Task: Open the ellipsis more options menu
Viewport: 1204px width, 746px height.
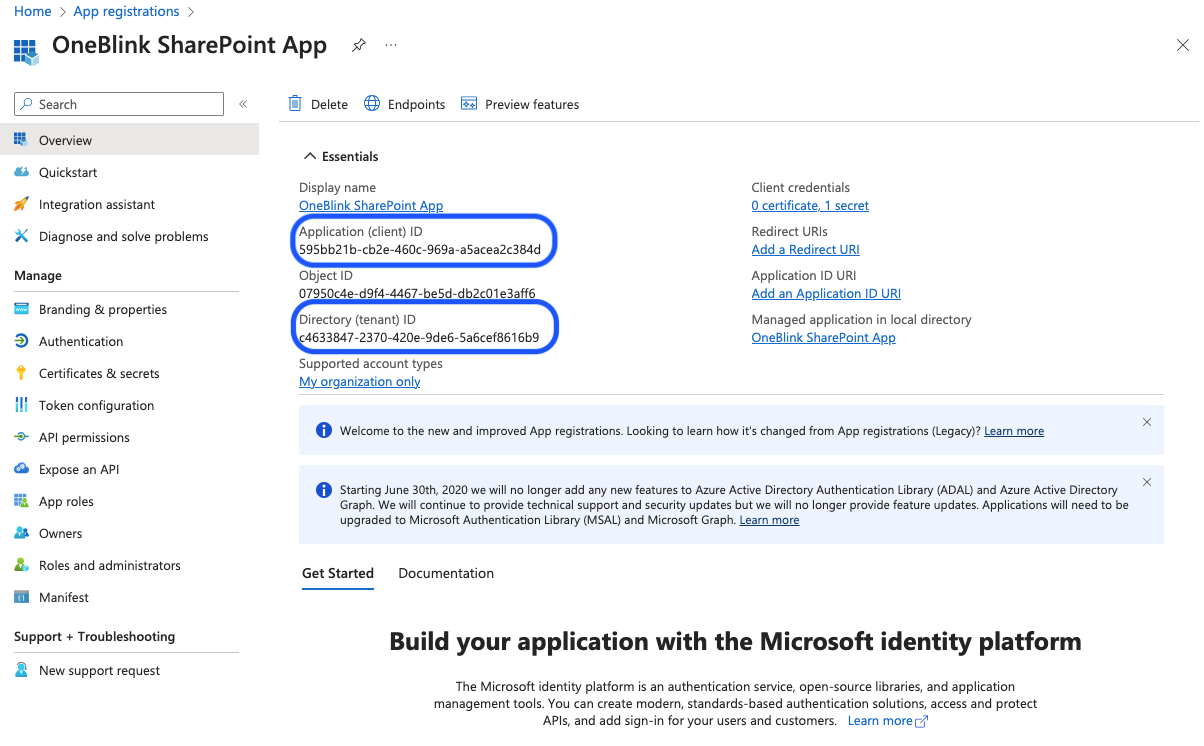Action: click(391, 45)
